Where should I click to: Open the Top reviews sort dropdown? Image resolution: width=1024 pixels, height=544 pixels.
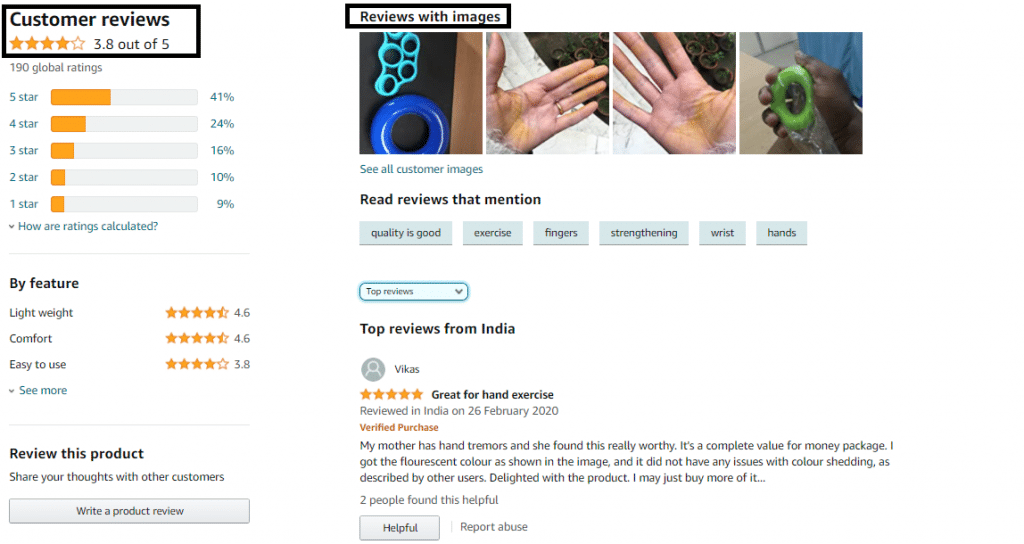pos(413,291)
